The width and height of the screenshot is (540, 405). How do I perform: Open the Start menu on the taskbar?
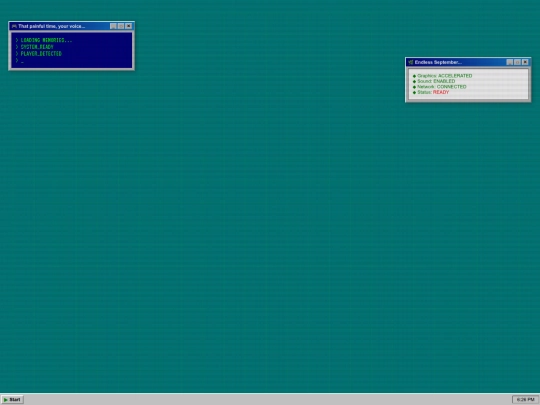tap(12, 399)
